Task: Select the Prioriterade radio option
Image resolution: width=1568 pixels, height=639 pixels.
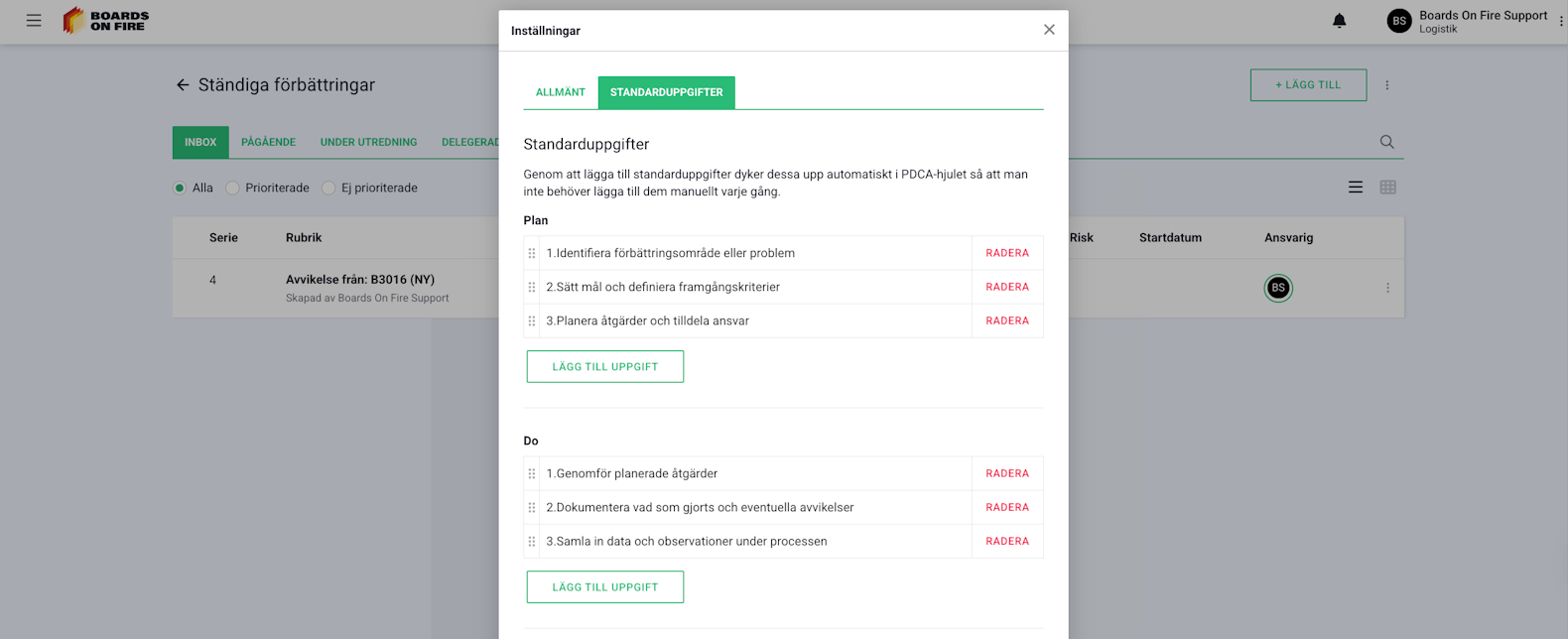Action: (232, 188)
